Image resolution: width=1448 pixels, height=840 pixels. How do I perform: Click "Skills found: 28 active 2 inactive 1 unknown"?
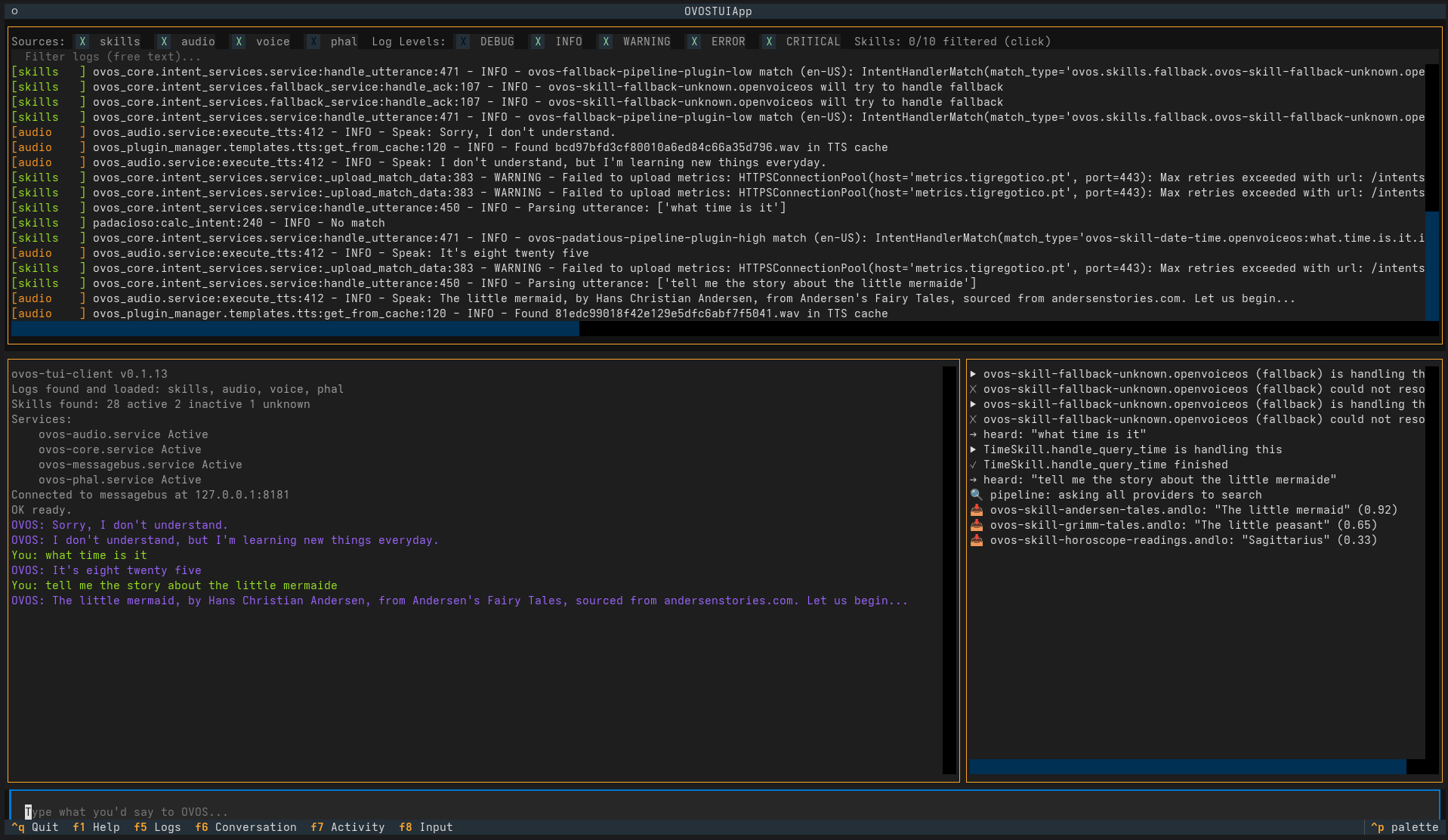[x=160, y=404]
